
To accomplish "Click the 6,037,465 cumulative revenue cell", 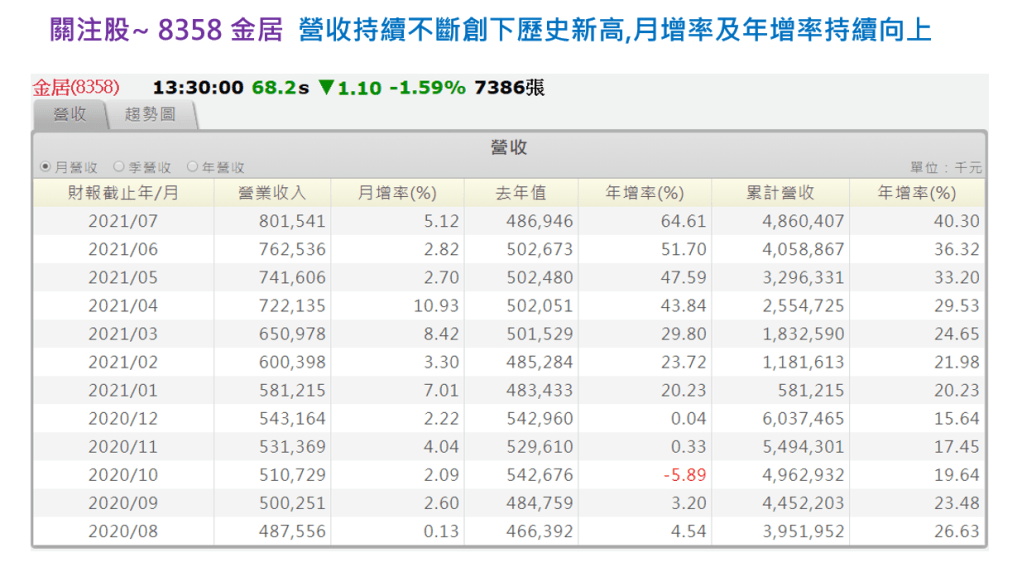I will (x=803, y=419).
